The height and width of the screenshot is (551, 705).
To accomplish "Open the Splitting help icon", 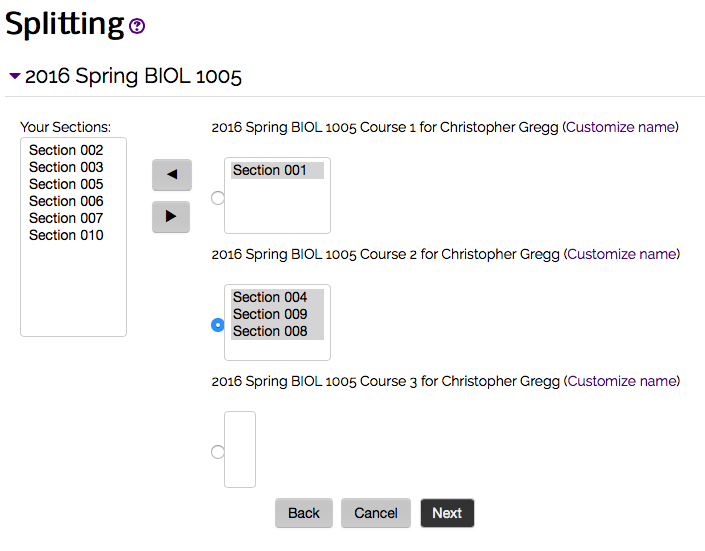I will (137, 26).
